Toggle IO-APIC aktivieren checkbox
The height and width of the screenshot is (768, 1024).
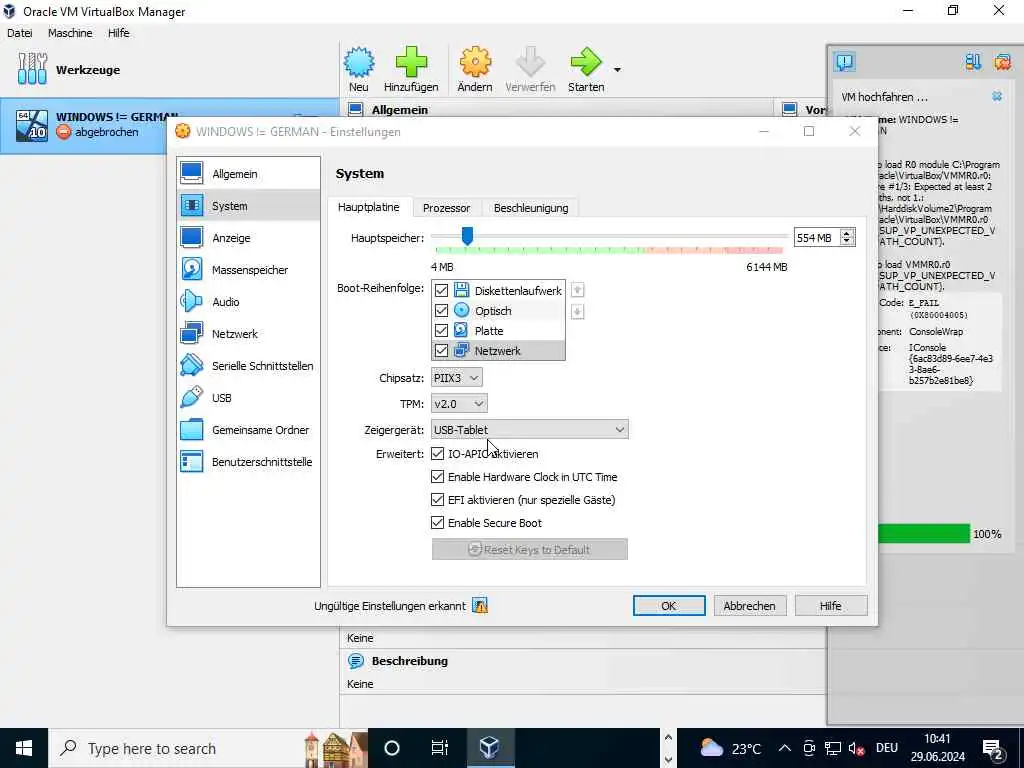tap(438, 453)
